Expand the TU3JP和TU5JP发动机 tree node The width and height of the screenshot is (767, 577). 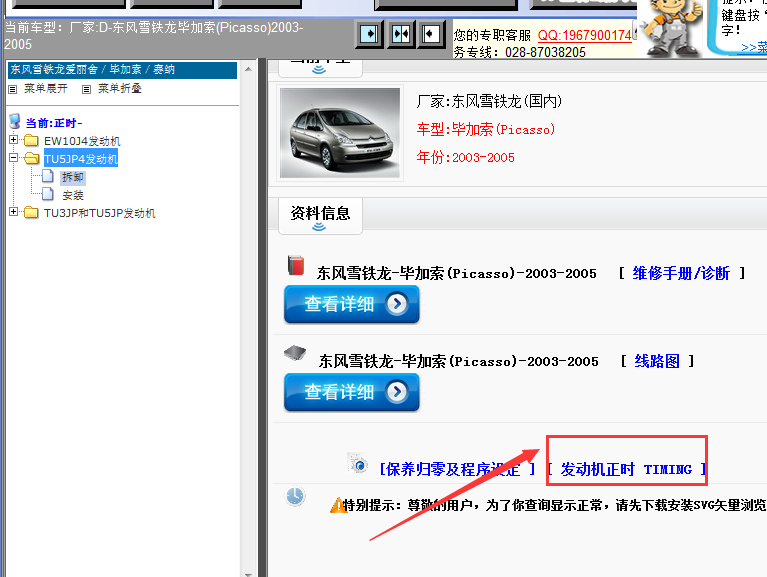click(x=14, y=212)
